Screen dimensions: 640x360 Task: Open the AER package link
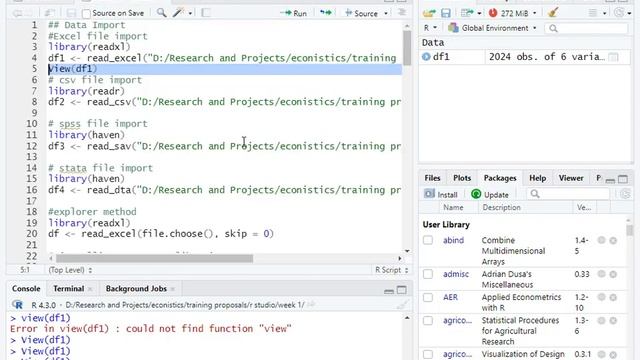[x=451, y=297]
